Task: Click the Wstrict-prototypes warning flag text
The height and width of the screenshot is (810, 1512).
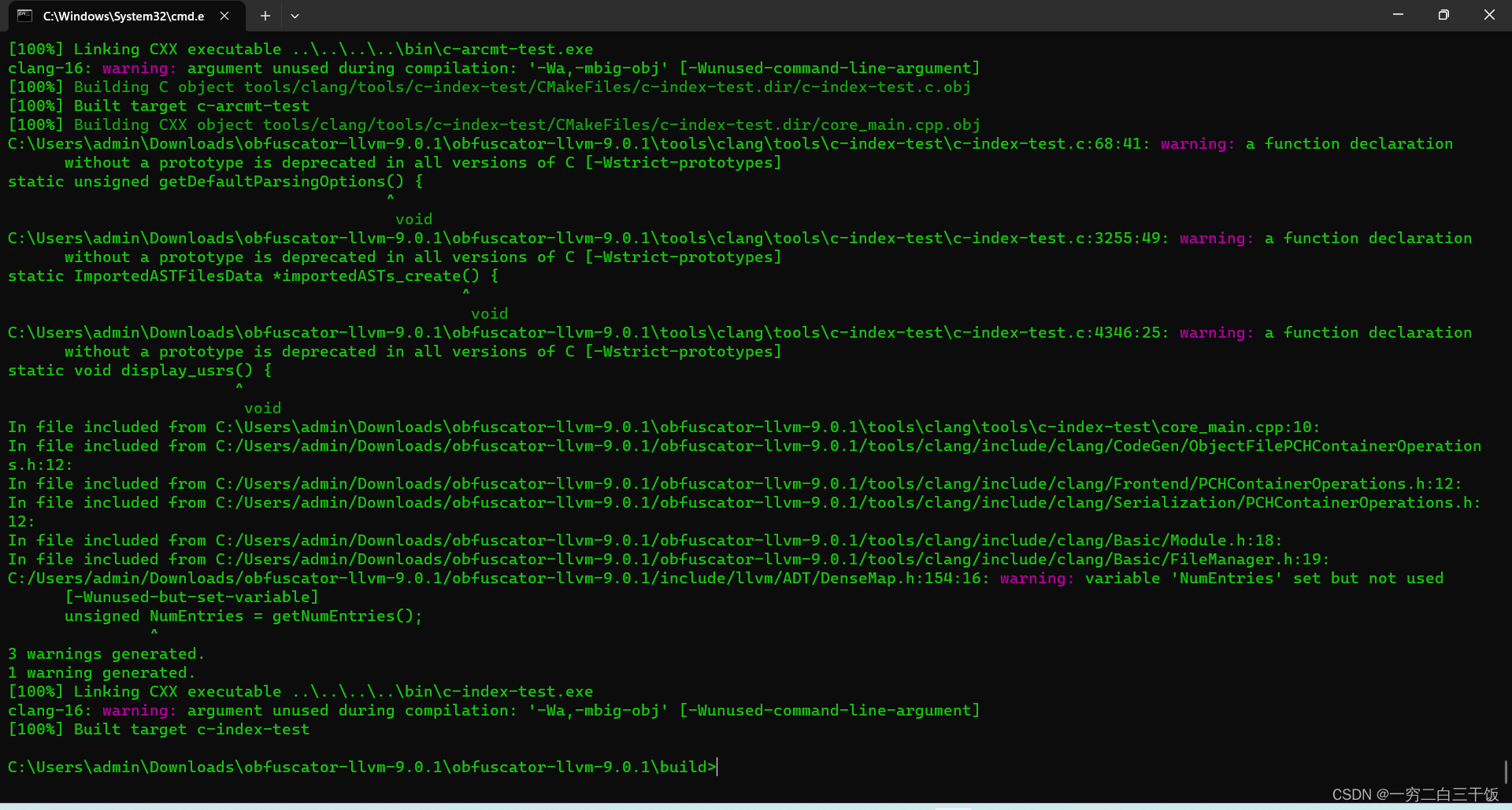Action: (682, 162)
